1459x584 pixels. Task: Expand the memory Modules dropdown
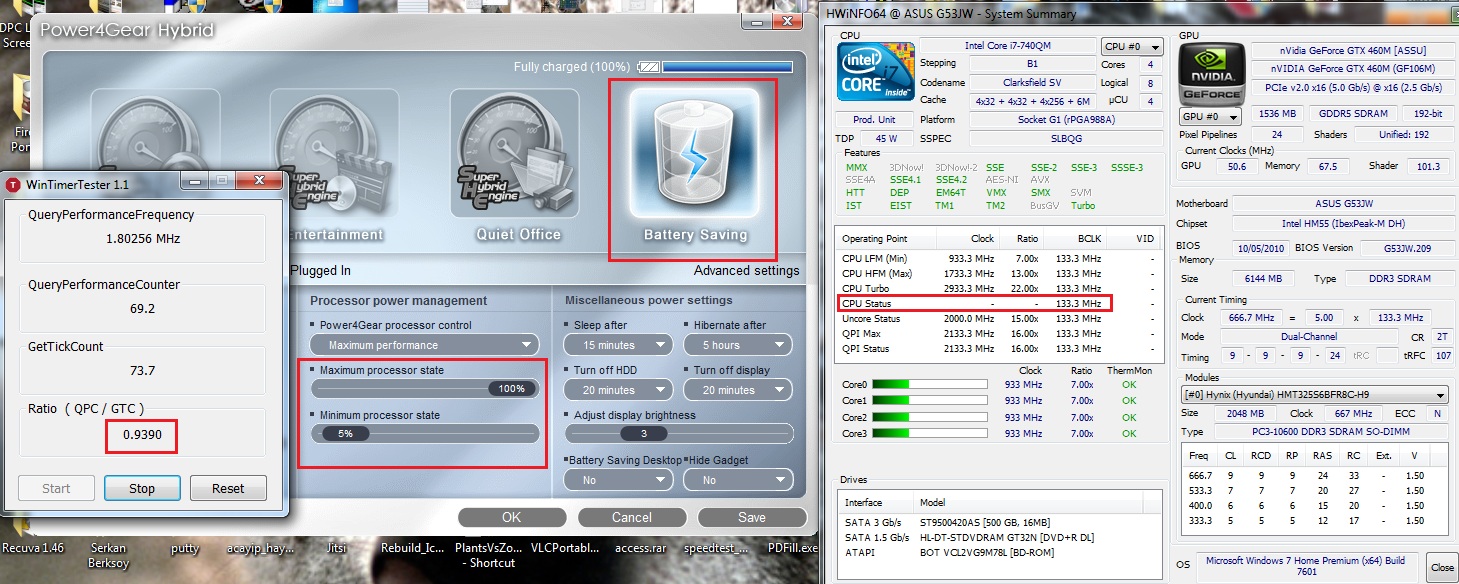coord(1315,395)
